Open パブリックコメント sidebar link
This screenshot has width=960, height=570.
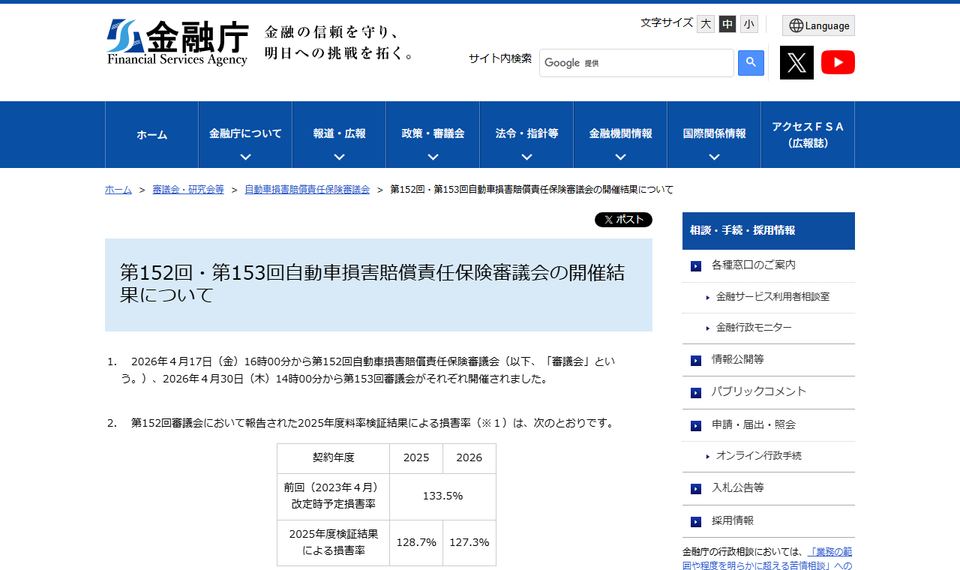(x=759, y=392)
